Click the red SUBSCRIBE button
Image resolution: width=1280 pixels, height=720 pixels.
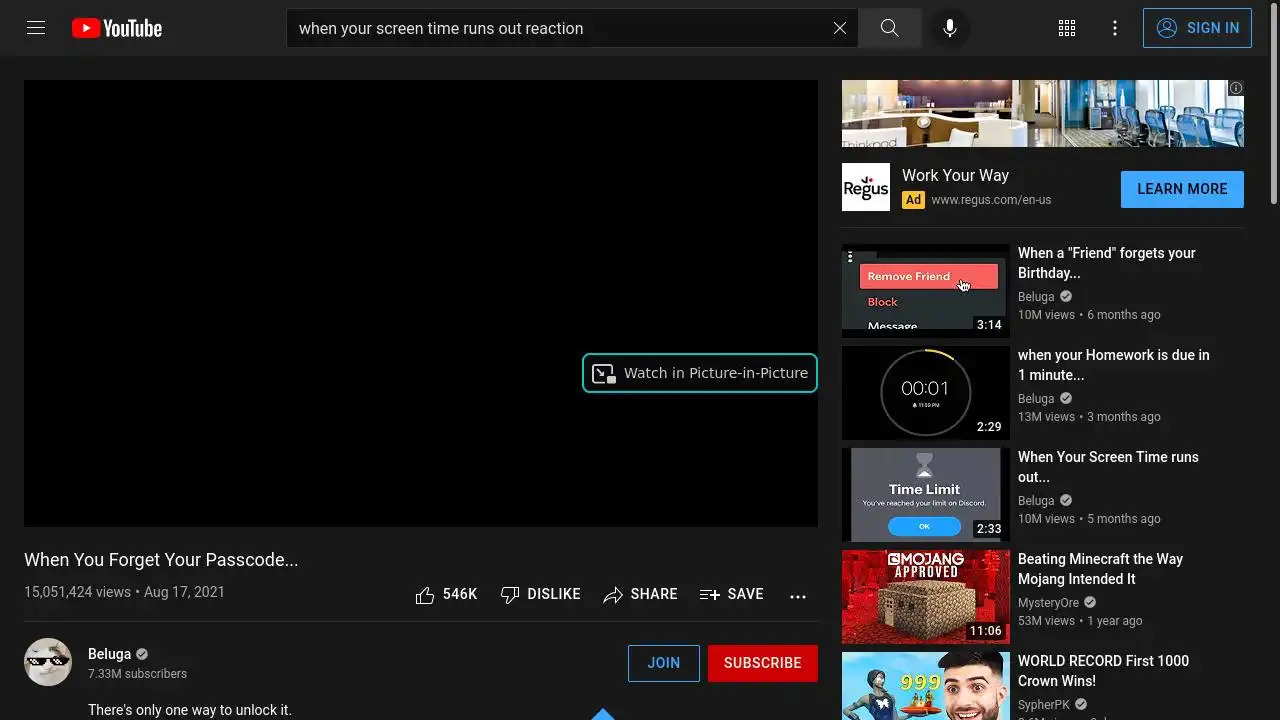coord(763,663)
